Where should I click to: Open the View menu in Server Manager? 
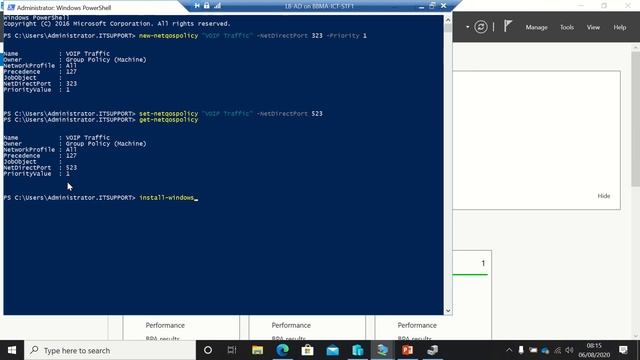coord(593,27)
